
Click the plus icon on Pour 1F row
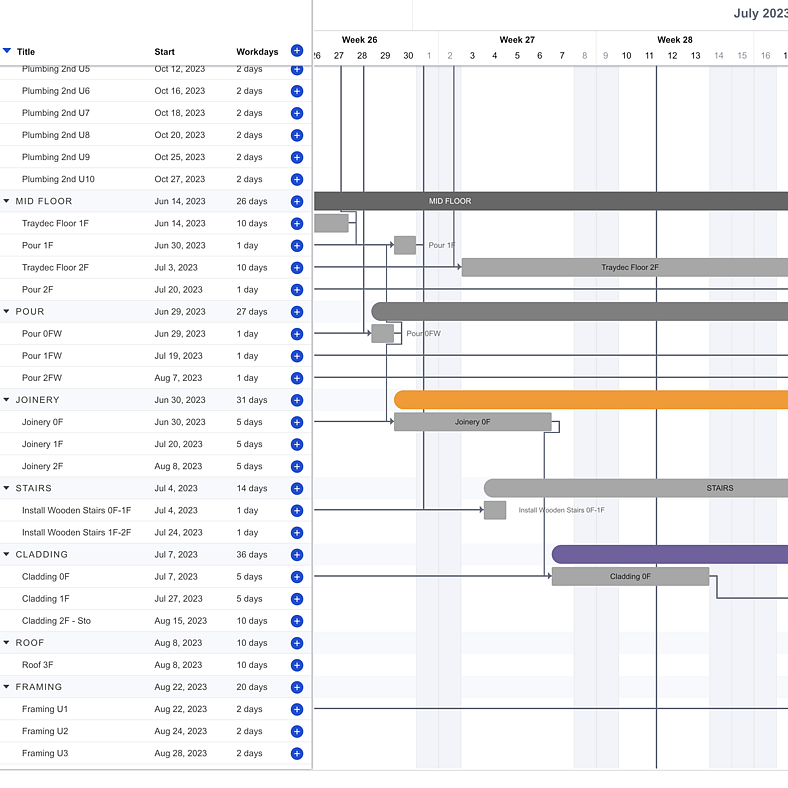point(297,246)
